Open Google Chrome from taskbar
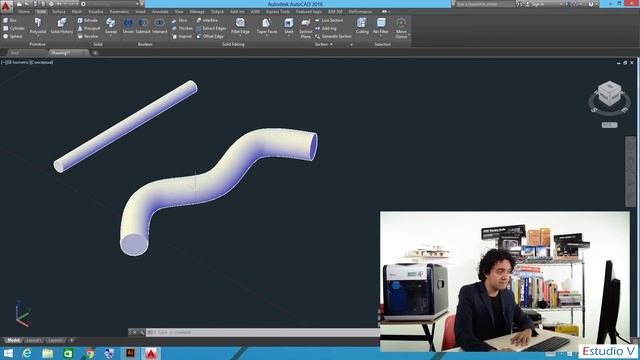This screenshot has width=640, height=360. (x=89, y=353)
